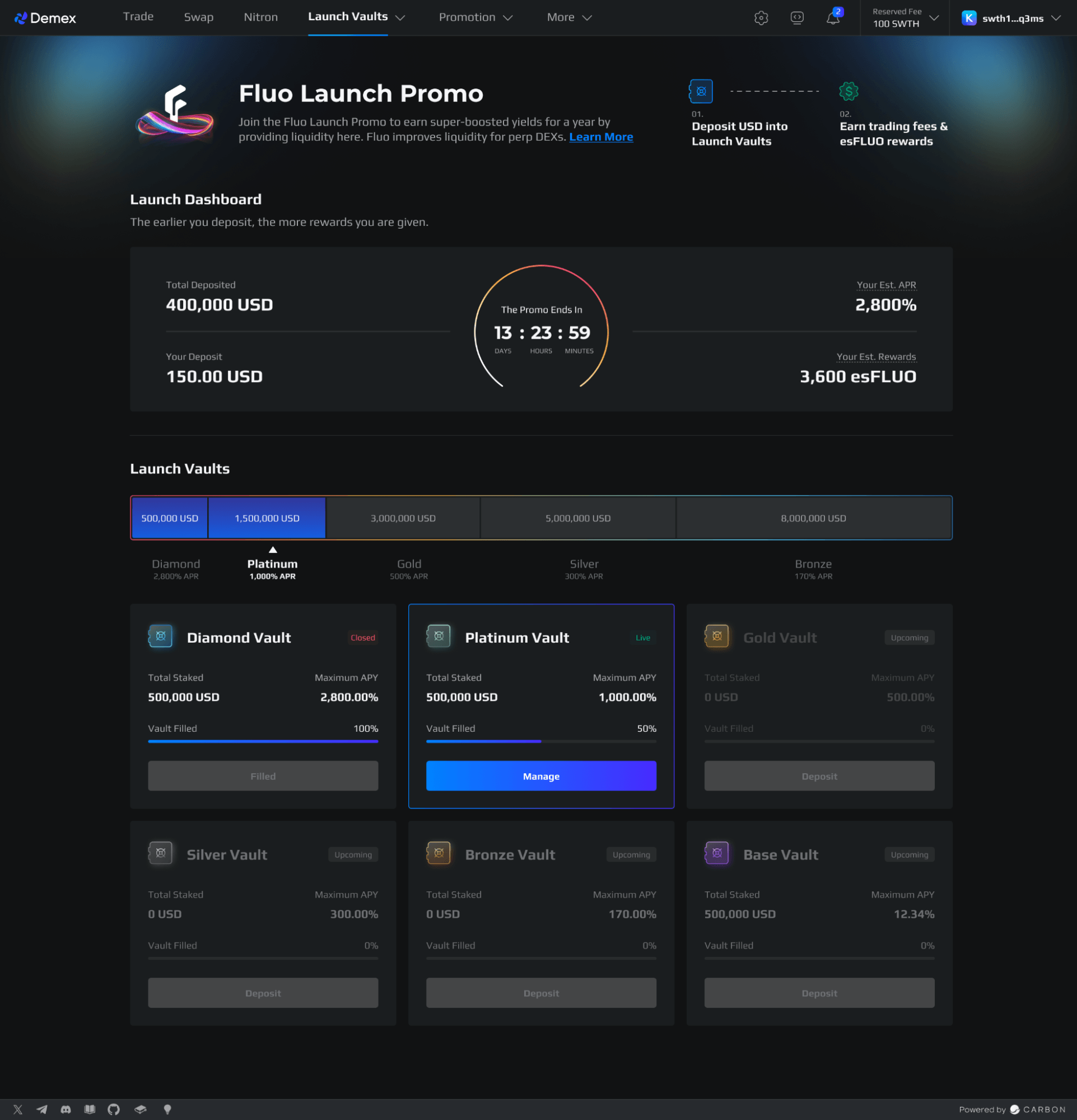Screen dimensions: 1077x1120
Task: Select the Bronze 170% APR tier
Action: tap(814, 569)
